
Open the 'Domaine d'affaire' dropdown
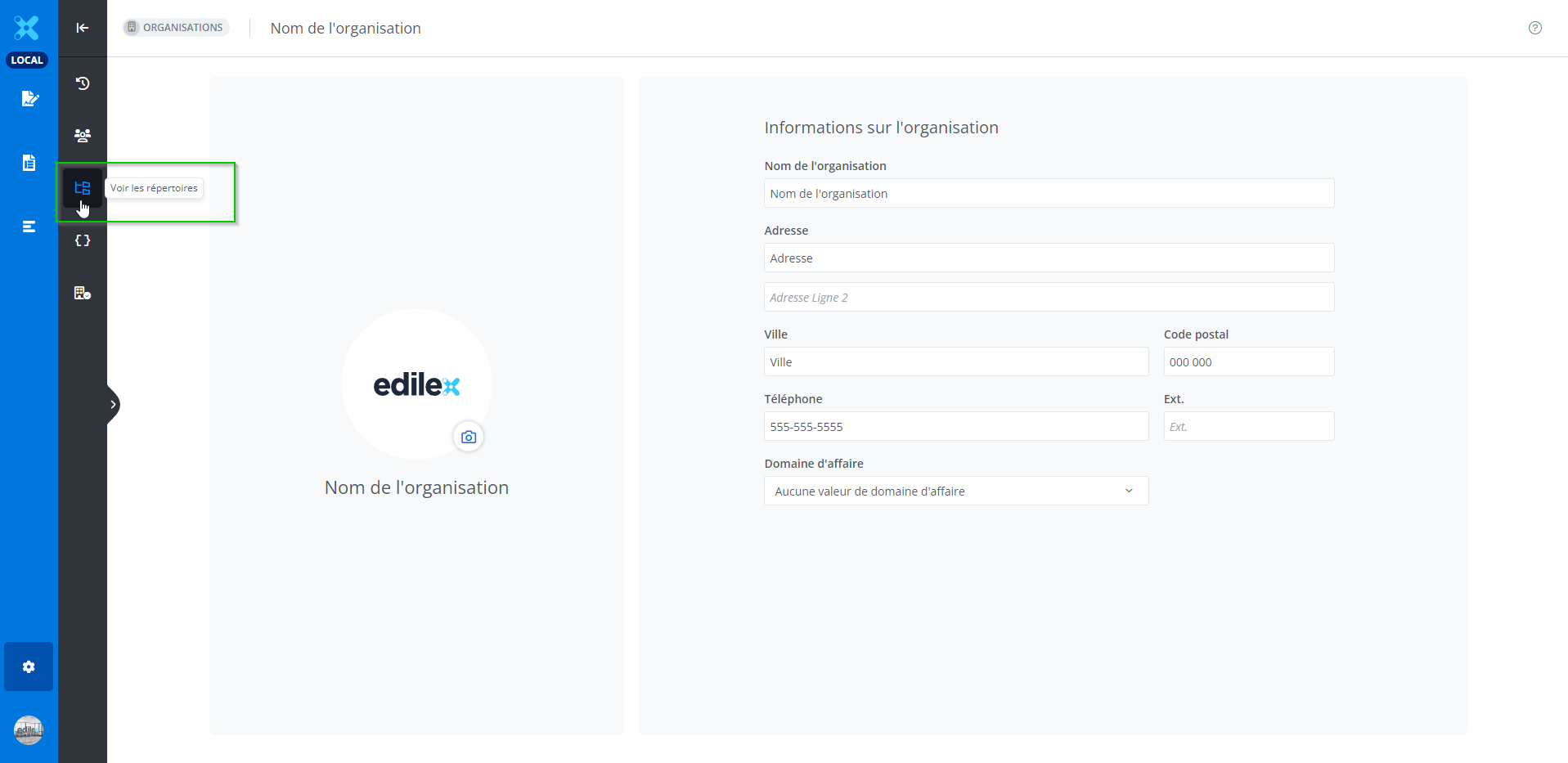tap(955, 491)
